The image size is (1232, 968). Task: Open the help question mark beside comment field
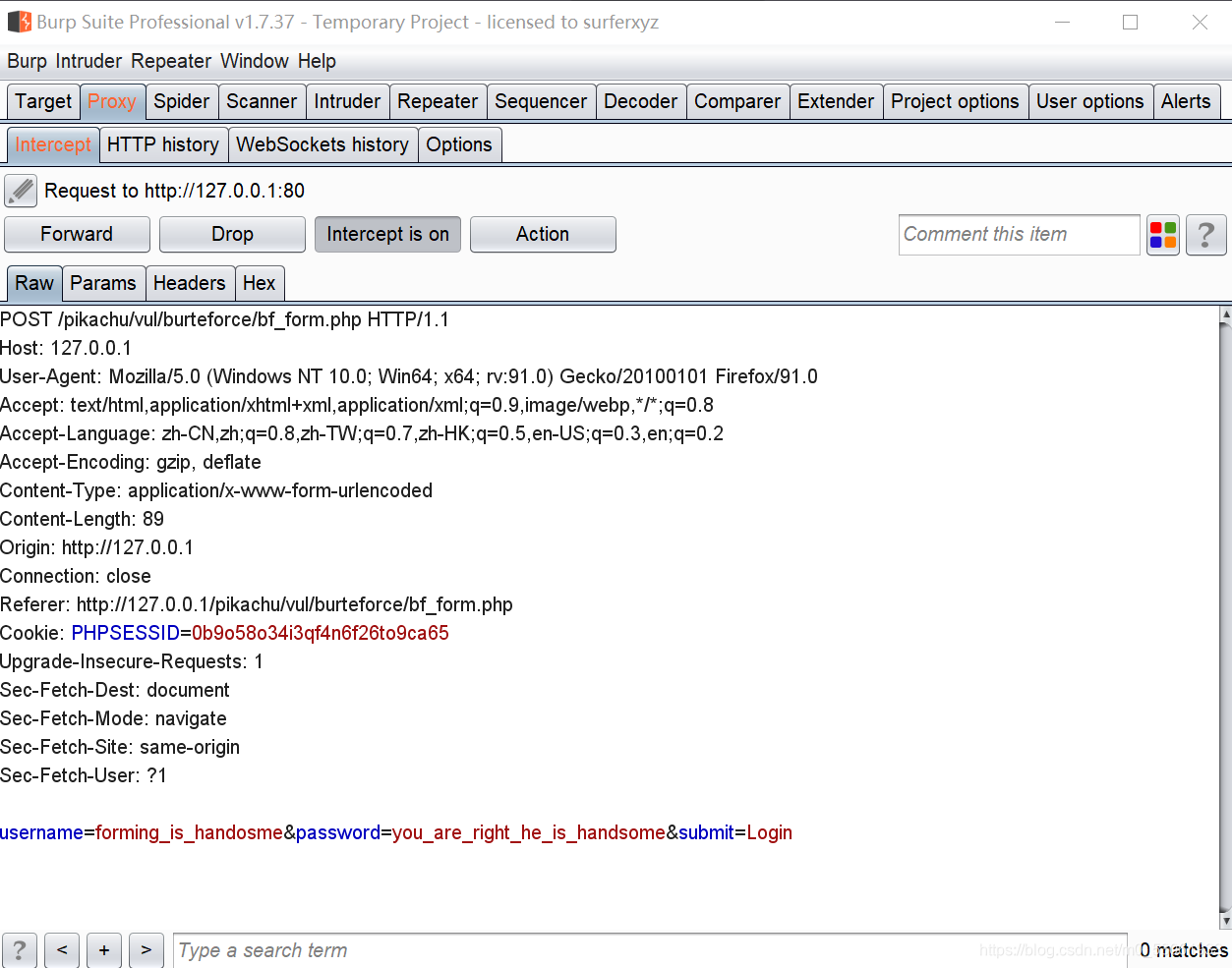pyautogui.click(x=1206, y=235)
